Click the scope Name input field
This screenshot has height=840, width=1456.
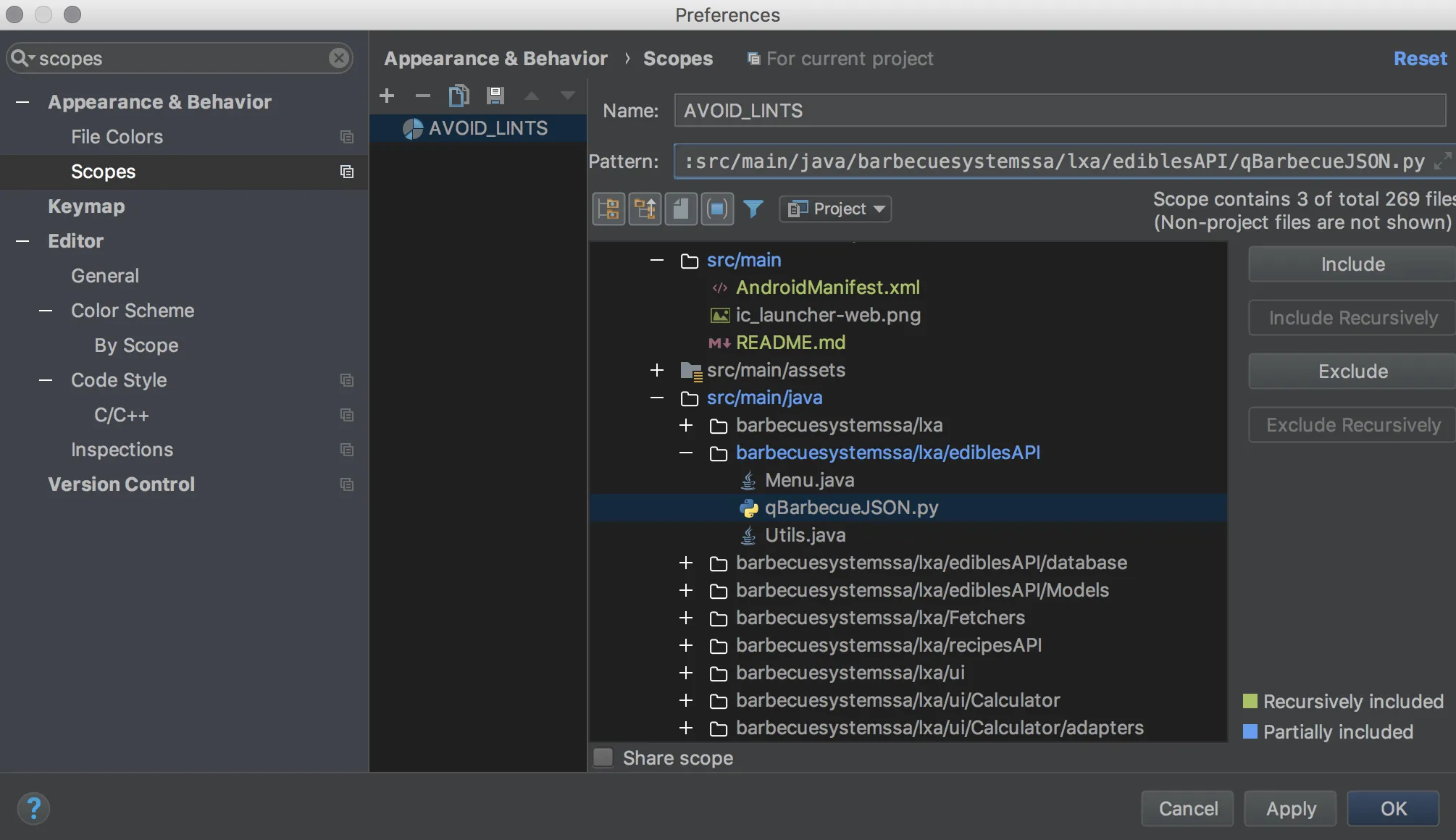[x=1059, y=111]
